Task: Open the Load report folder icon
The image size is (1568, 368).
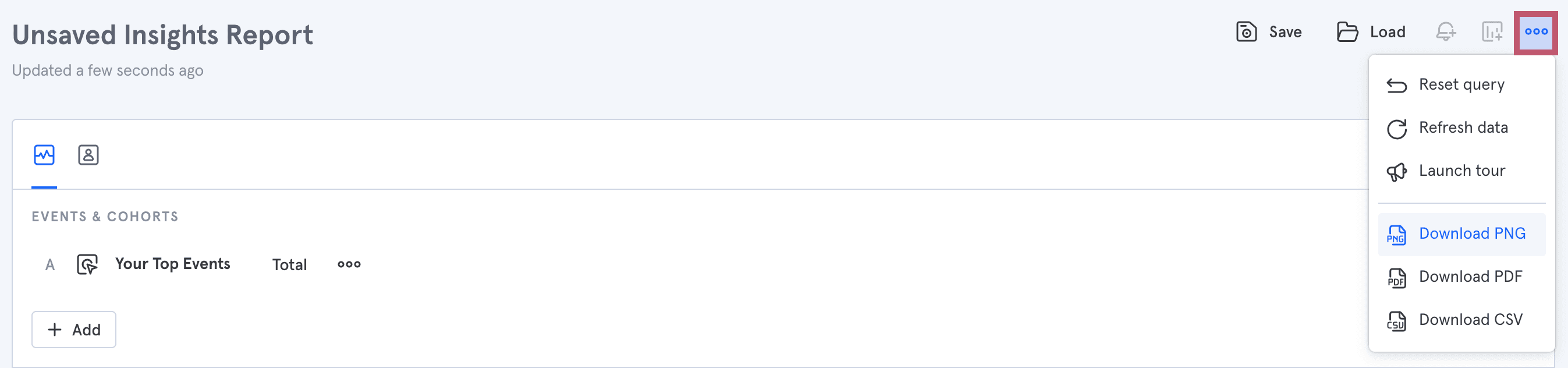Action: click(x=1347, y=31)
